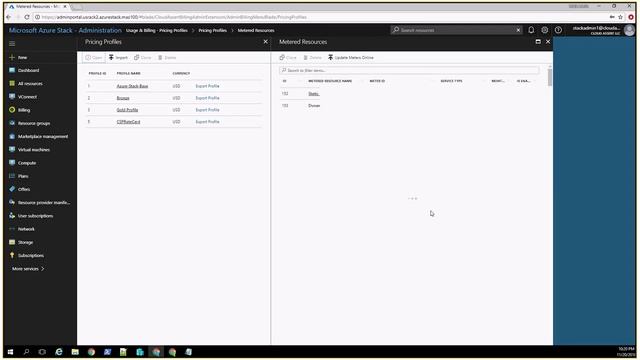Click Pricing Profiles breadcrumb
The image size is (640, 360).
[212, 31]
